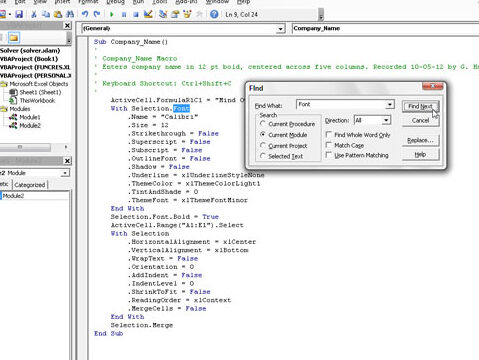Open the Direction dropdown

386,120
